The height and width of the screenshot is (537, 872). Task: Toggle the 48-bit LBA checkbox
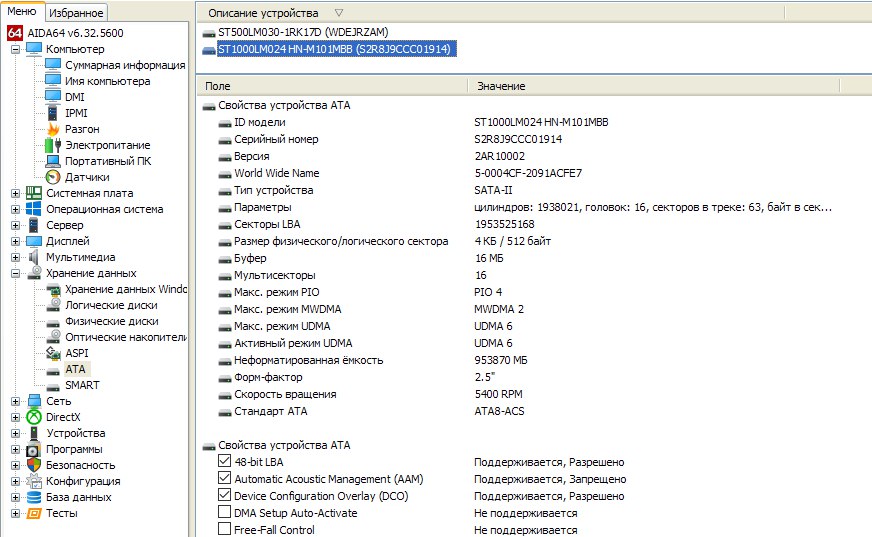coord(224,461)
